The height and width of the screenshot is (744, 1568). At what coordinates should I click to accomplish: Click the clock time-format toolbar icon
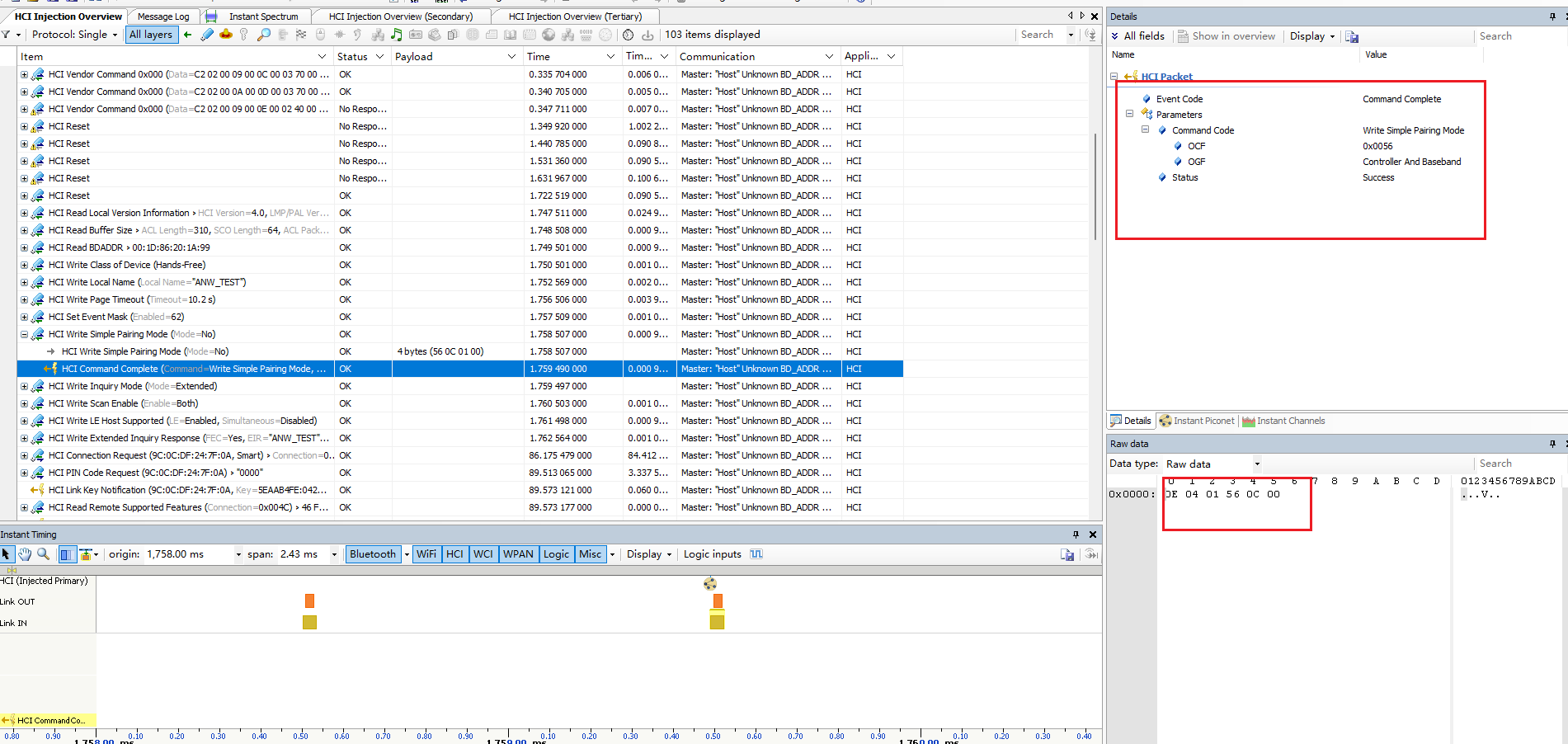(628, 35)
